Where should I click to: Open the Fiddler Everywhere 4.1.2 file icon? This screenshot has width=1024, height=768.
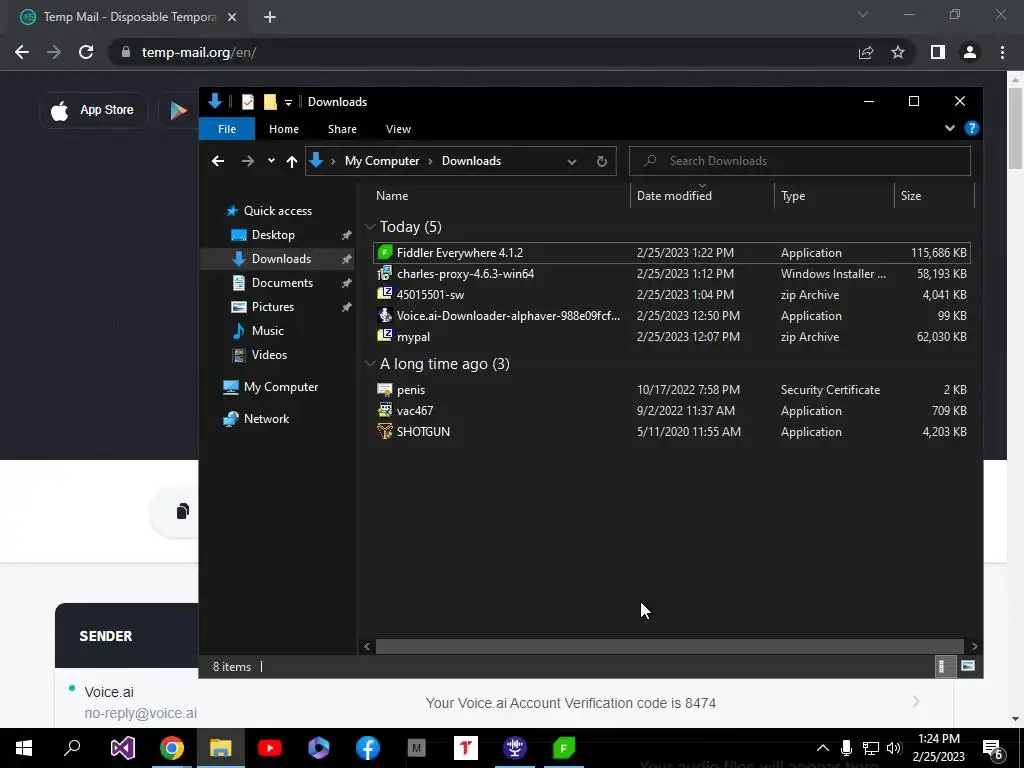point(385,253)
